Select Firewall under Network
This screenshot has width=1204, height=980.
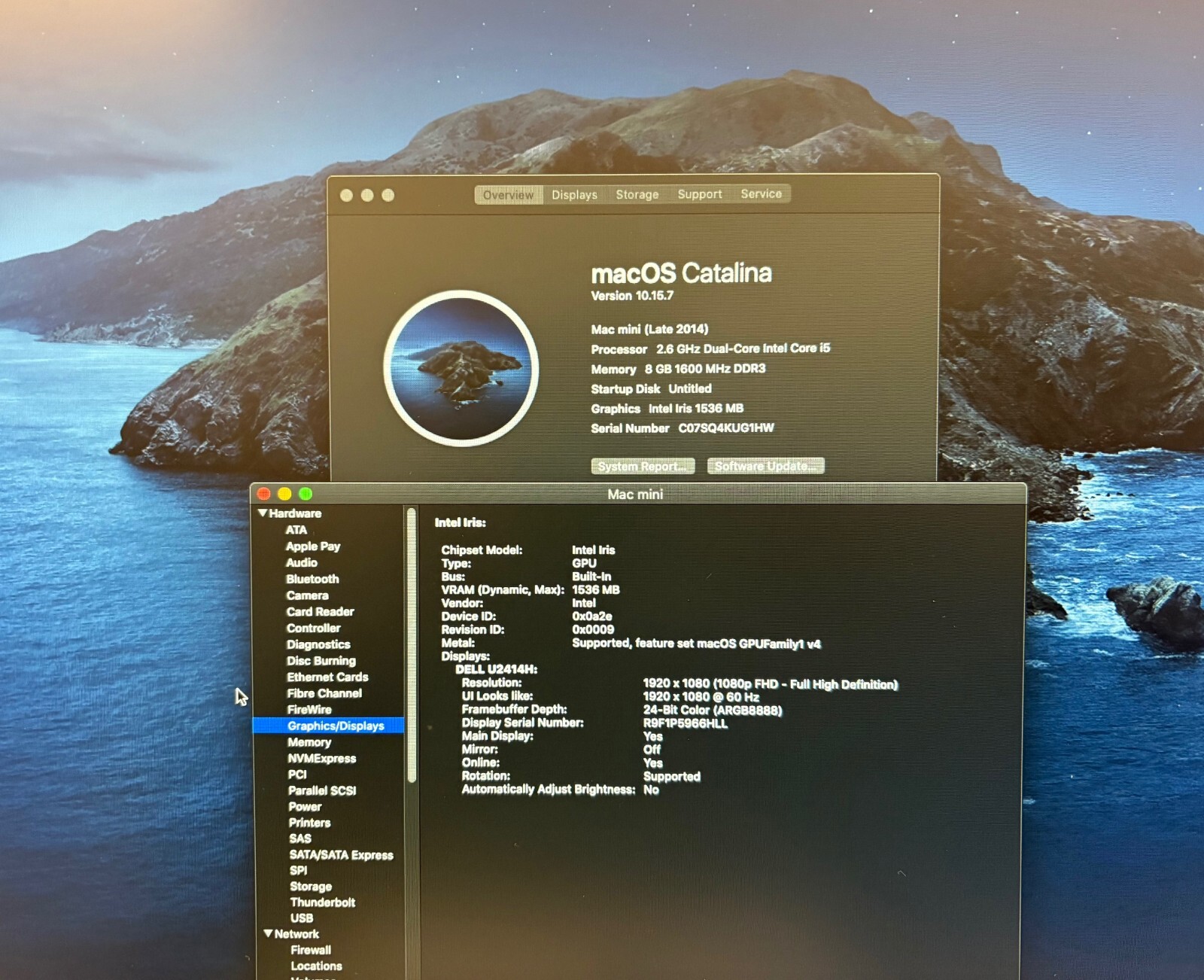[x=311, y=950]
